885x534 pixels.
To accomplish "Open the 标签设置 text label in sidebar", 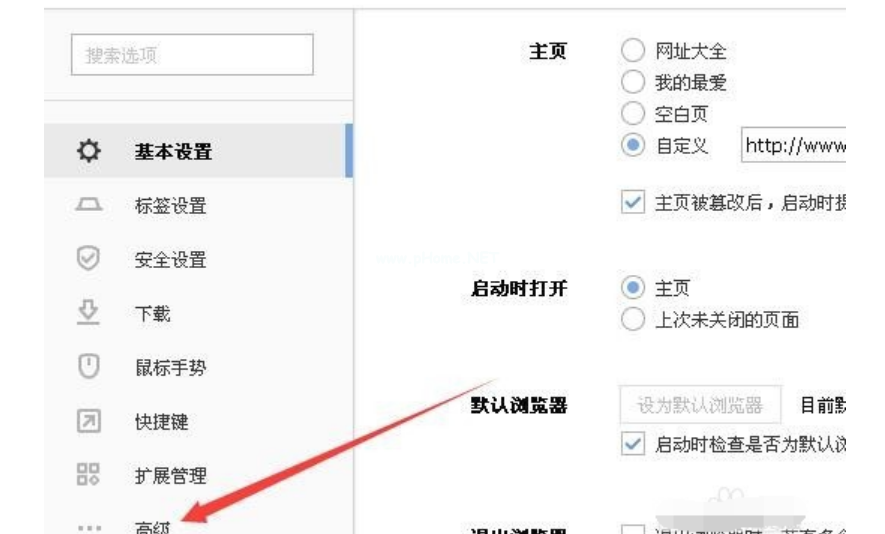I will [170, 206].
